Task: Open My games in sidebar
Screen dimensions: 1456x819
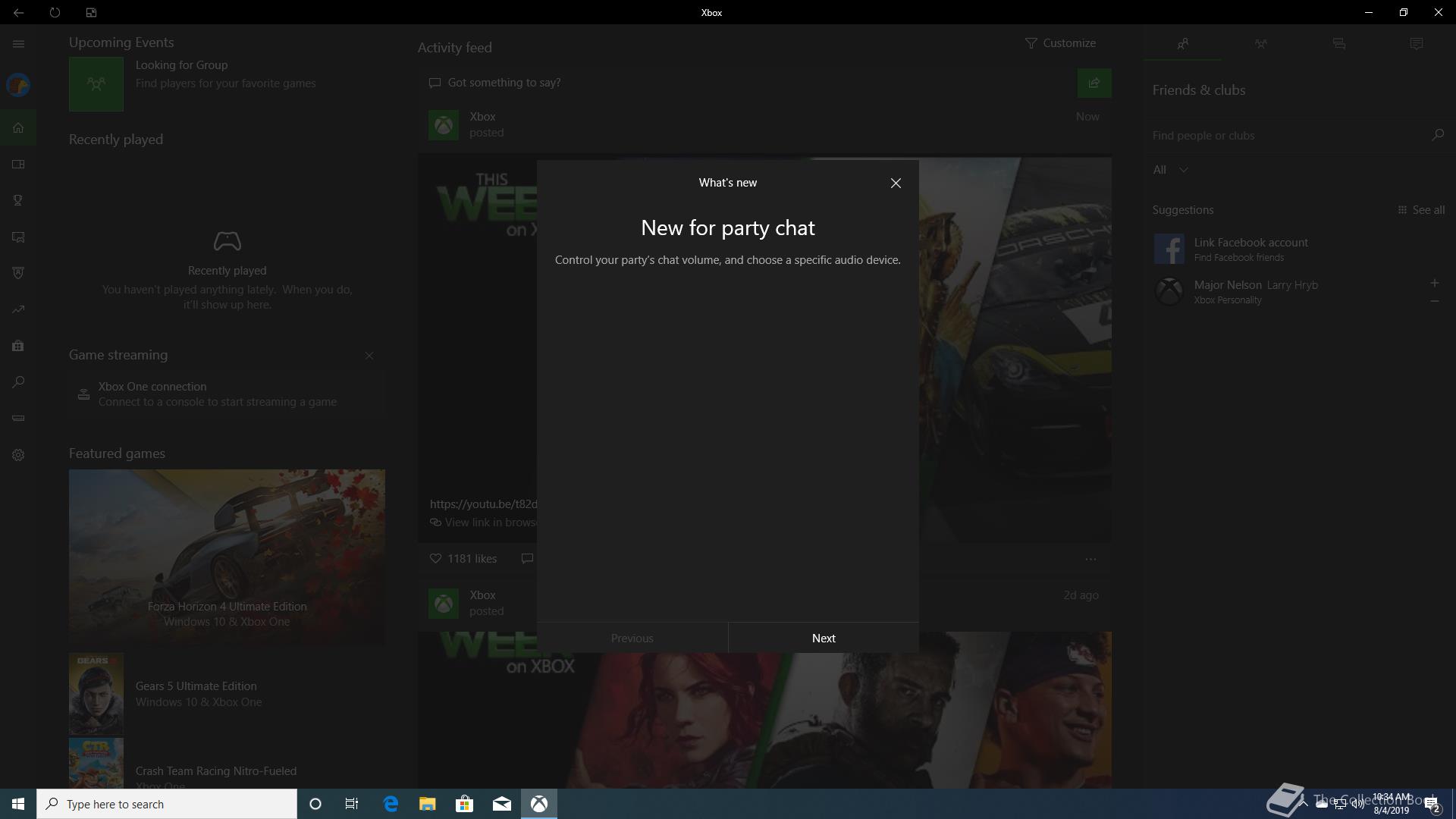Action: click(18, 164)
